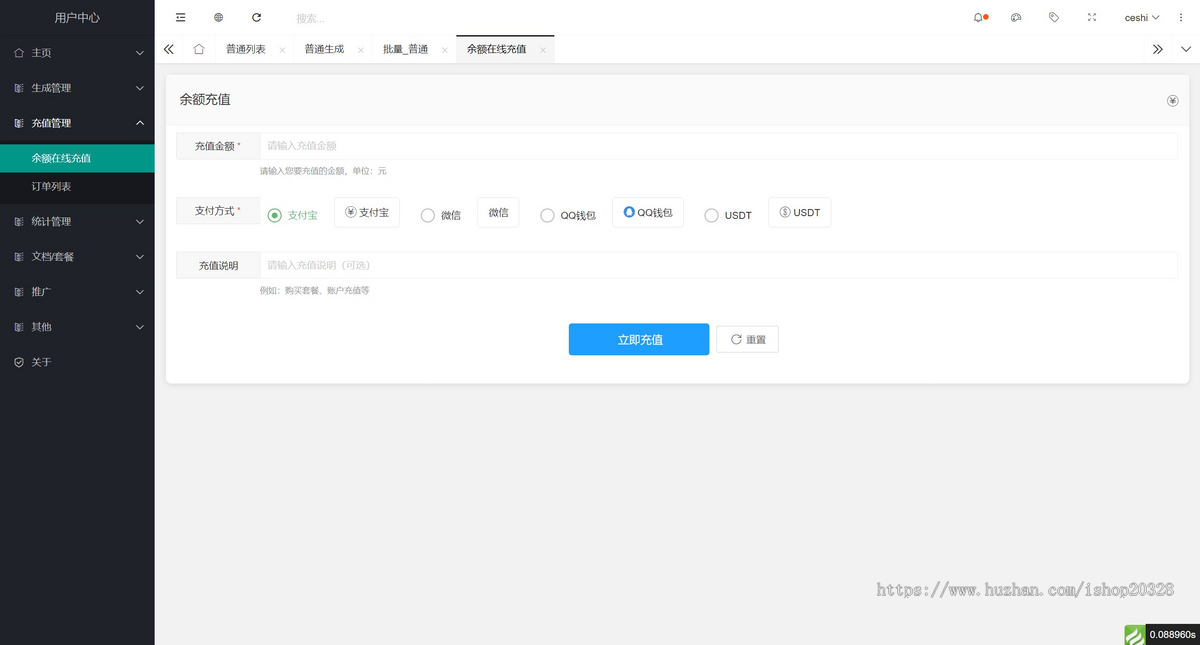Choose the boxed QQ钱包 payment option

pos(648,212)
